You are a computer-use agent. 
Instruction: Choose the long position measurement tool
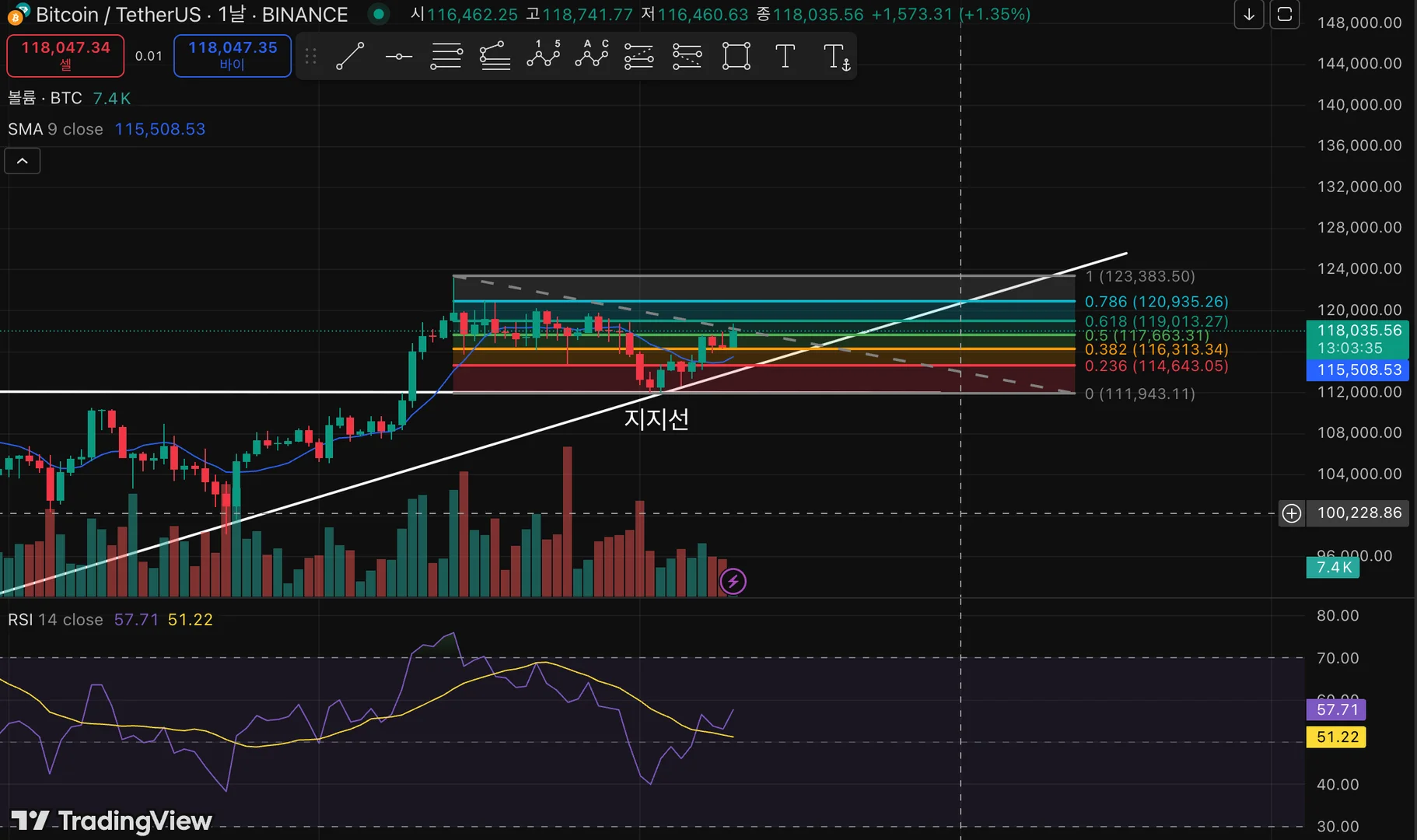pyautogui.click(x=639, y=56)
